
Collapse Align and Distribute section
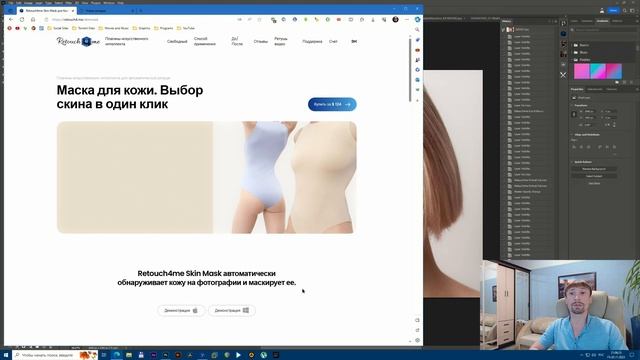(572, 135)
